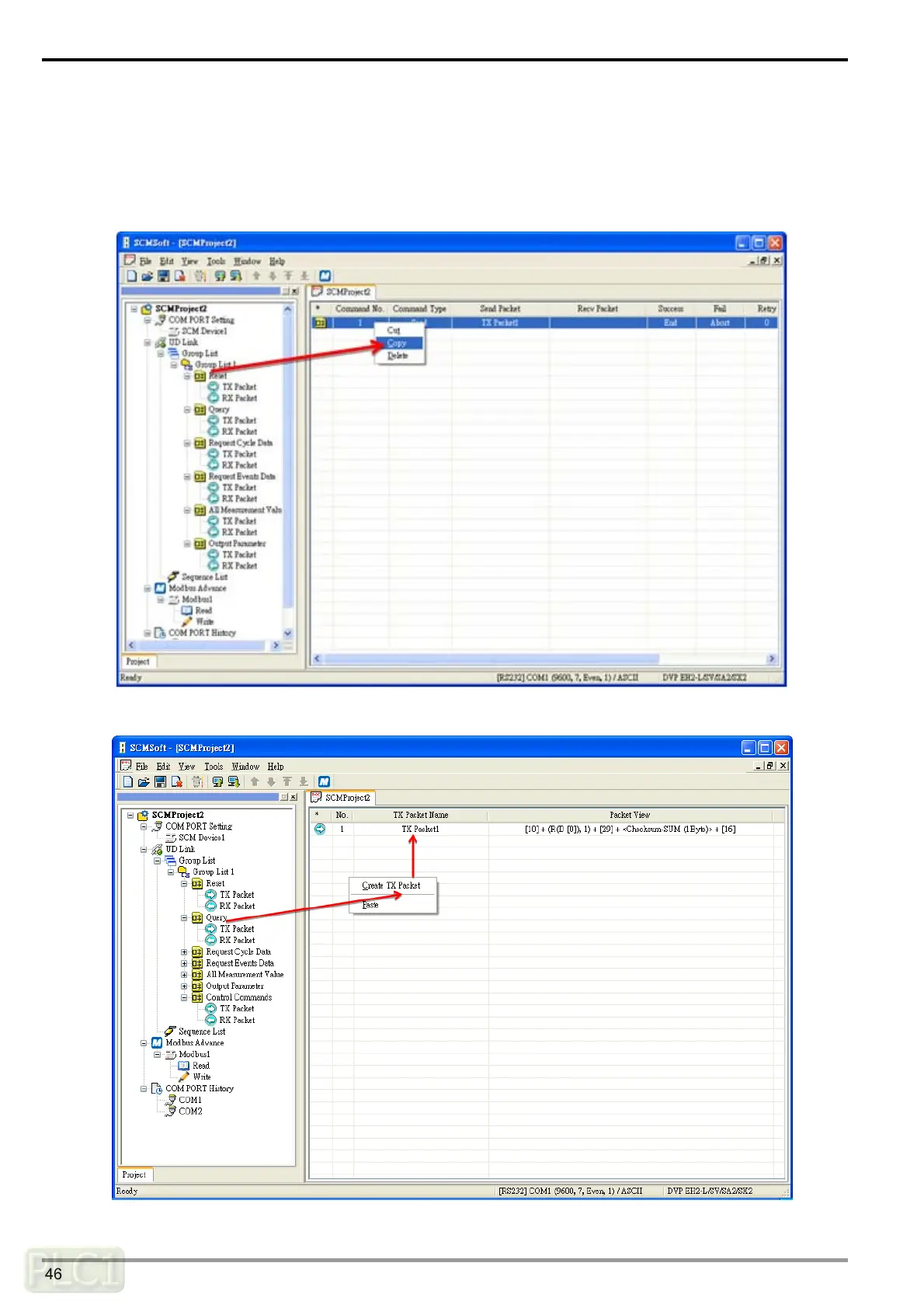Image resolution: width=924 pixels, height=1308 pixels.
Task: Click New project icon in lower window toolbar
Action: [x=128, y=781]
